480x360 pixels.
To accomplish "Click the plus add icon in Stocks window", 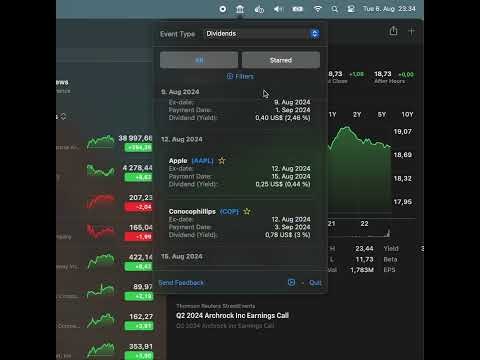I will (x=412, y=32).
